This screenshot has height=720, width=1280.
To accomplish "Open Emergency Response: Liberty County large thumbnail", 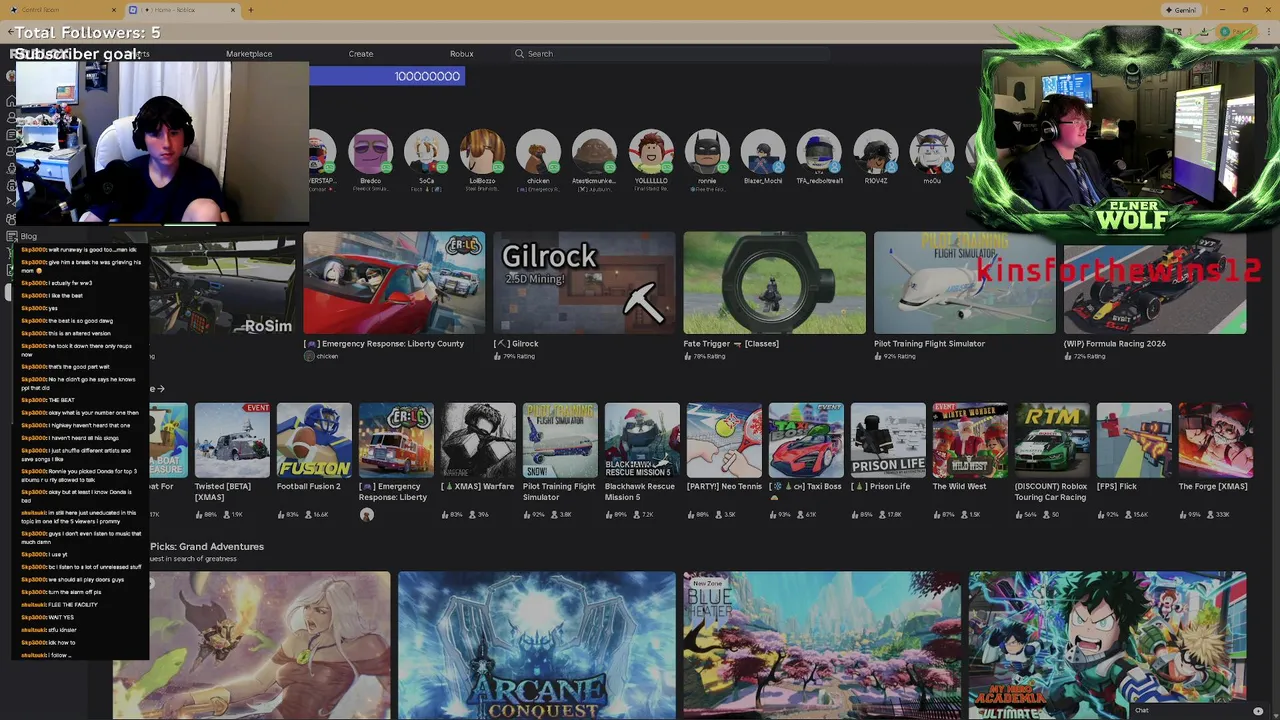I will click(394, 283).
